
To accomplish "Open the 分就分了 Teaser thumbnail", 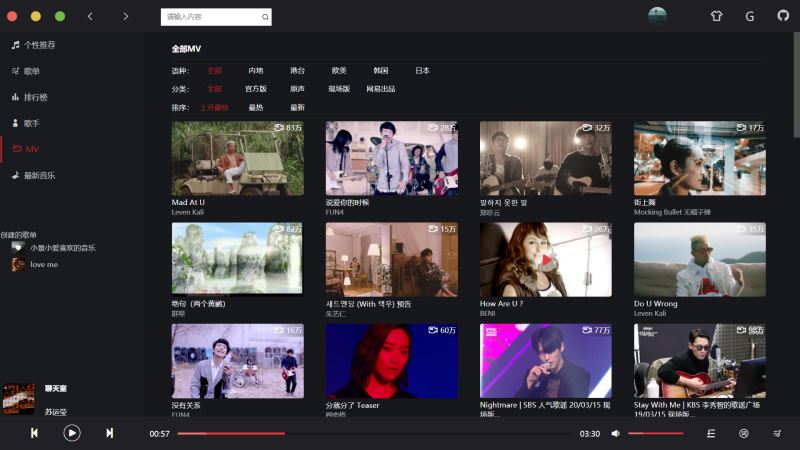I will (x=392, y=361).
